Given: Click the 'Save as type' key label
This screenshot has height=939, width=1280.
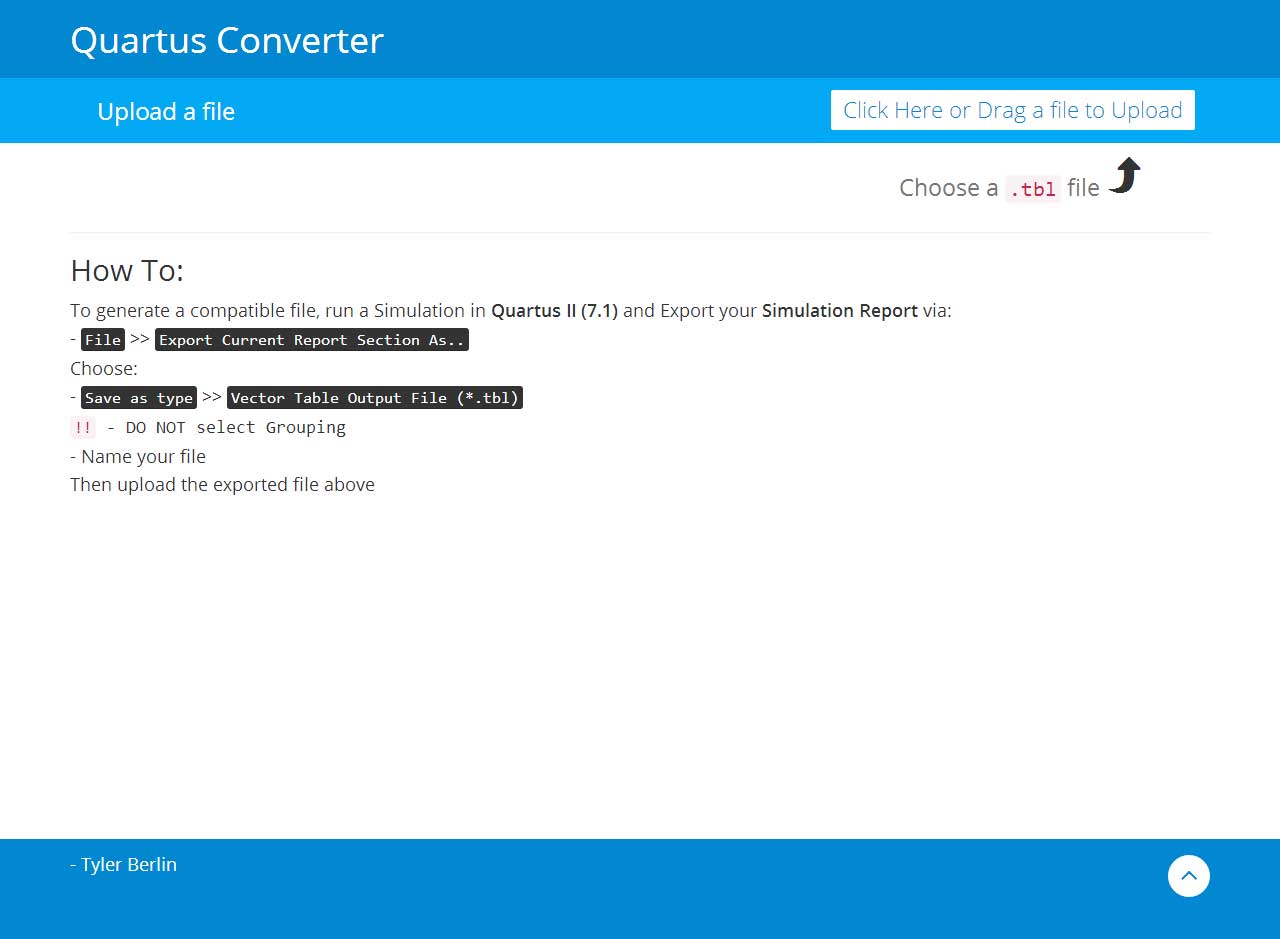Looking at the screenshot, I should point(139,398).
